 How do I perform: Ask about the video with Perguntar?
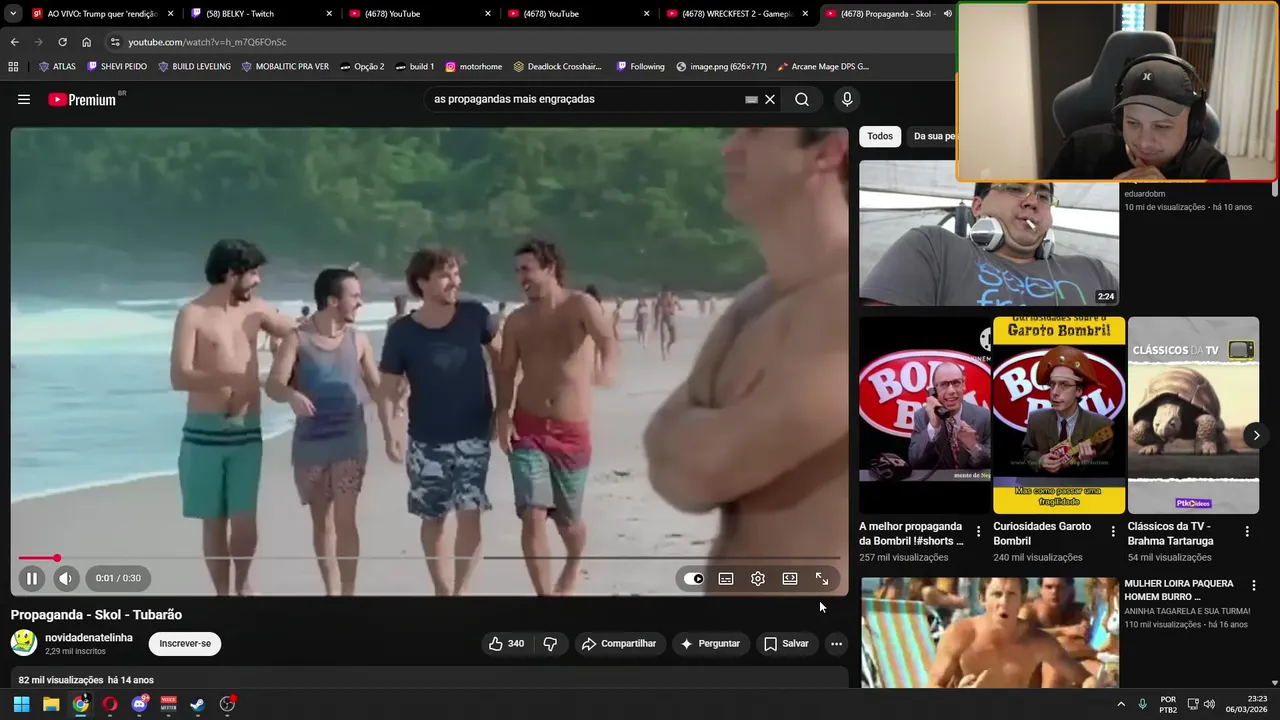pos(710,644)
